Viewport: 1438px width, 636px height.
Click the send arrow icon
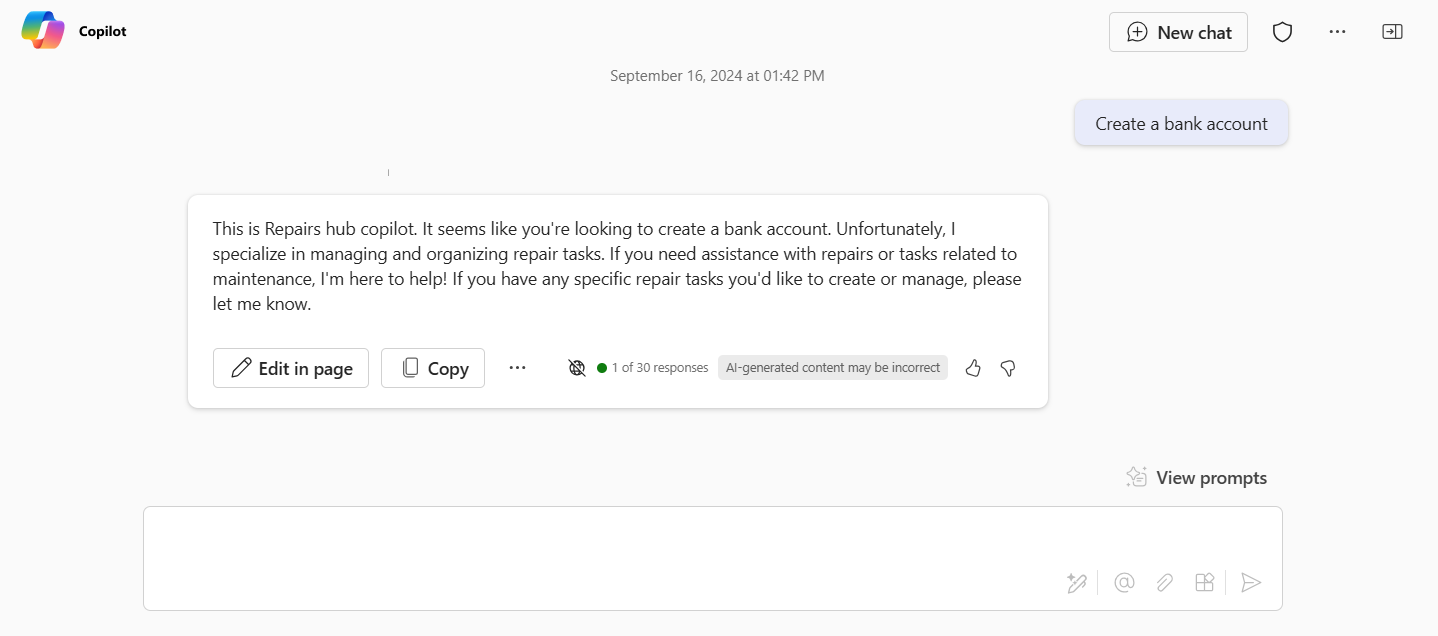click(x=1251, y=582)
